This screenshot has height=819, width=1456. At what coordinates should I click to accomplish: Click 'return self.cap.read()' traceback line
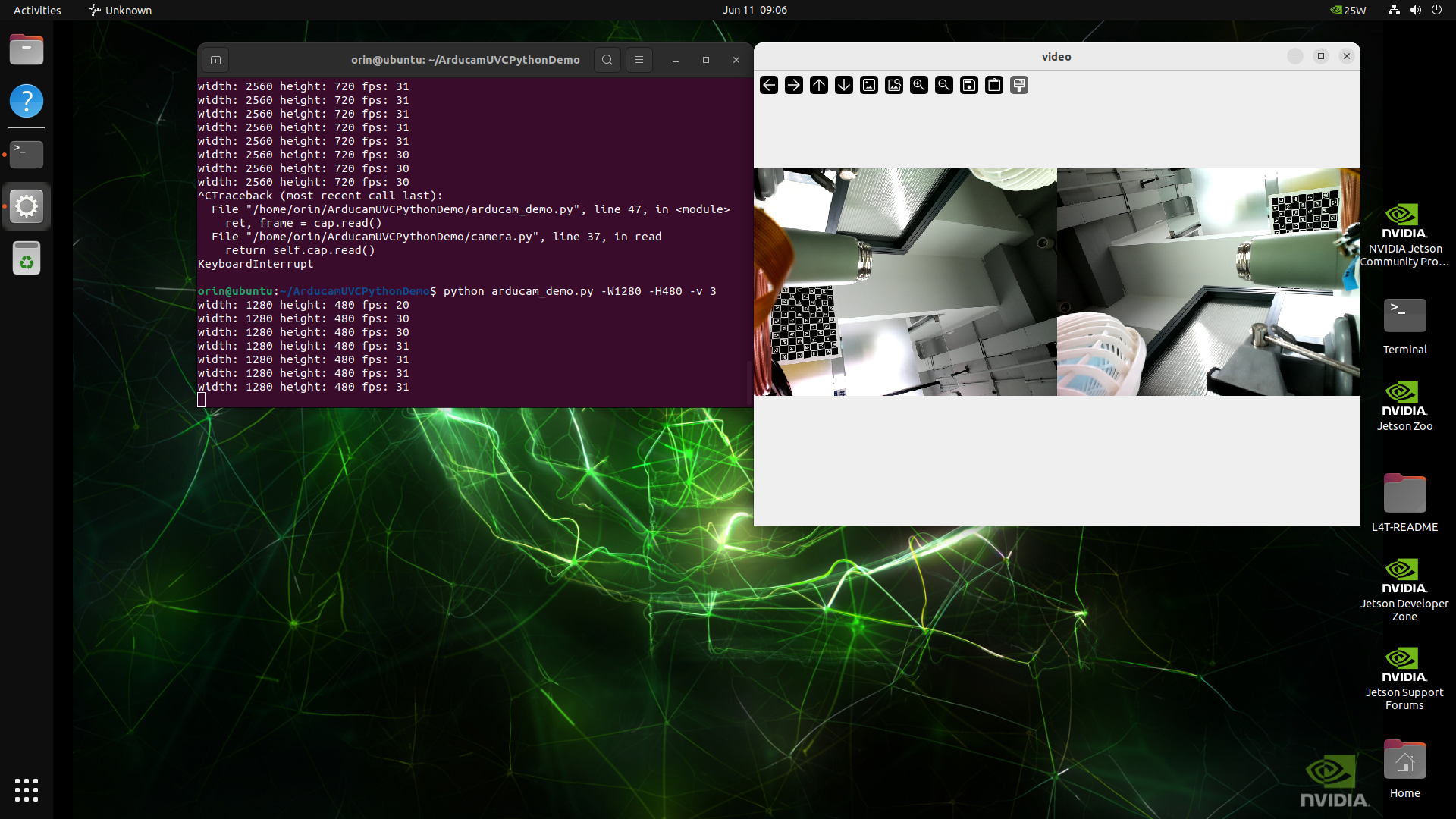click(x=300, y=250)
